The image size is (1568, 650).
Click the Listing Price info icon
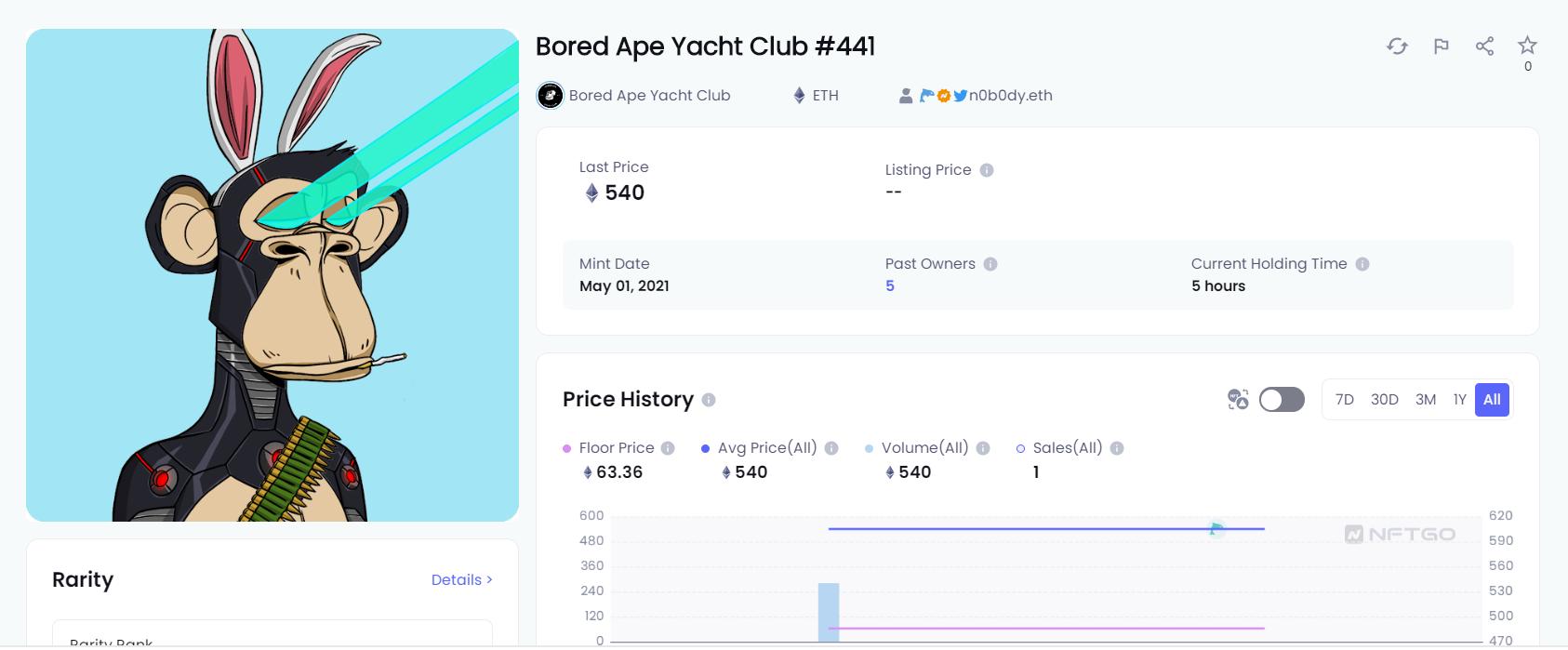pyautogui.click(x=987, y=170)
